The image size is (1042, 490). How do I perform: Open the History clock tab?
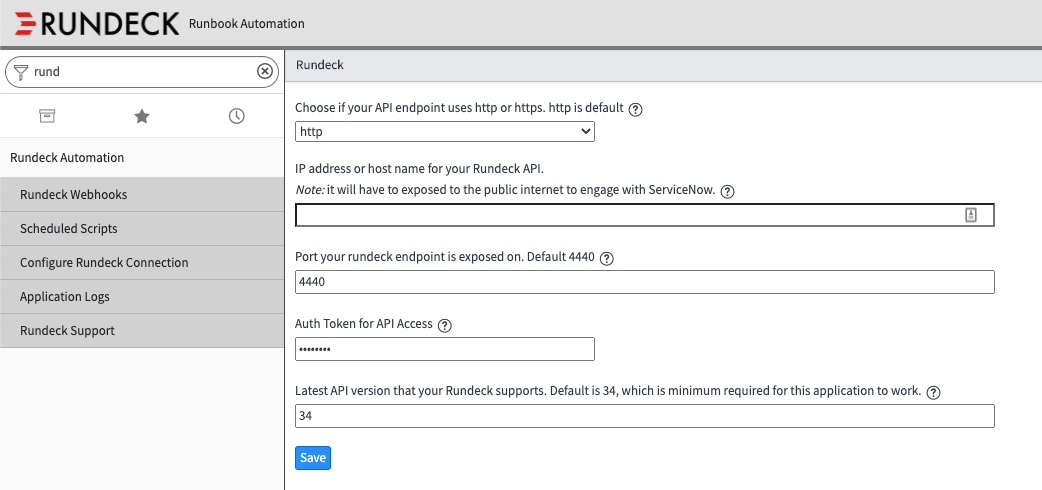click(x=237, y=116)
